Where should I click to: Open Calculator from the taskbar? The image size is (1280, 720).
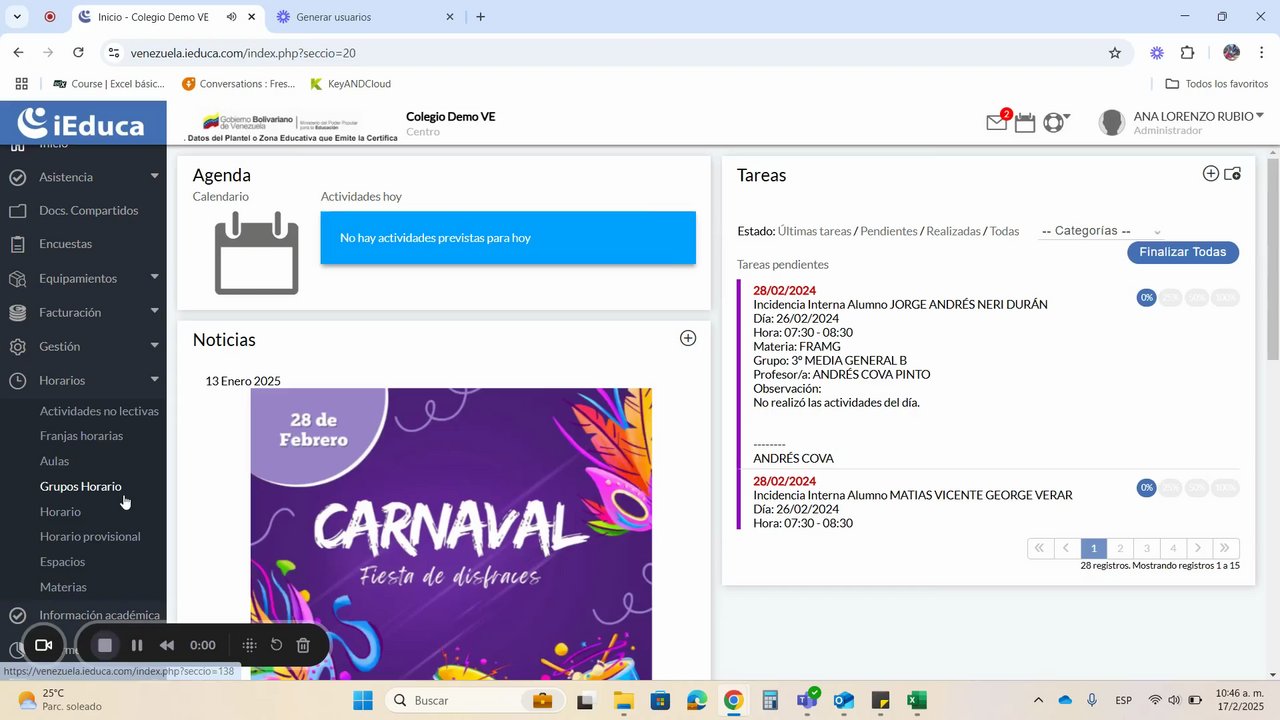(x=770, y=700)
